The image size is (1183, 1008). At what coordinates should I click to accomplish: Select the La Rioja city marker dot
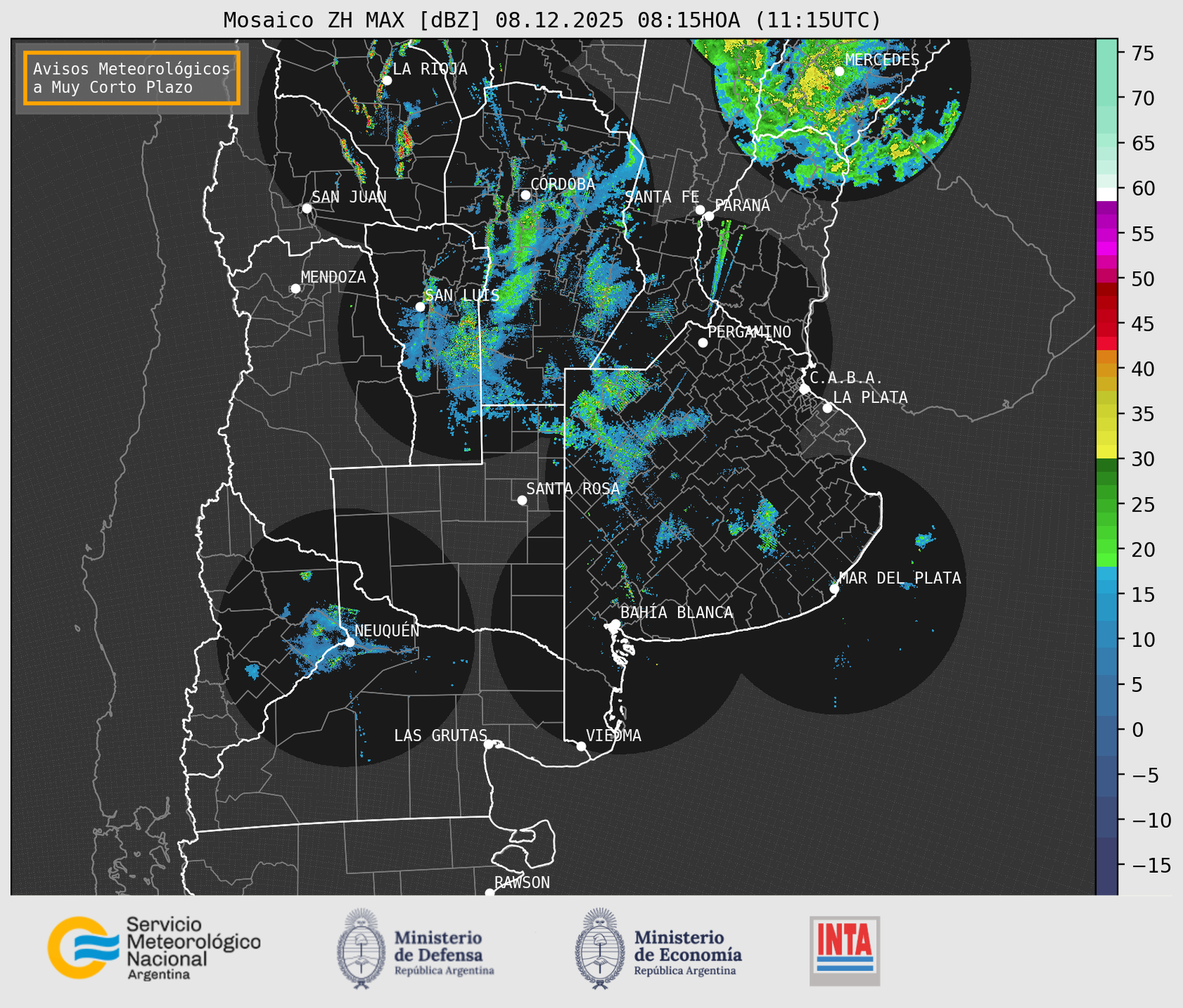386,81
